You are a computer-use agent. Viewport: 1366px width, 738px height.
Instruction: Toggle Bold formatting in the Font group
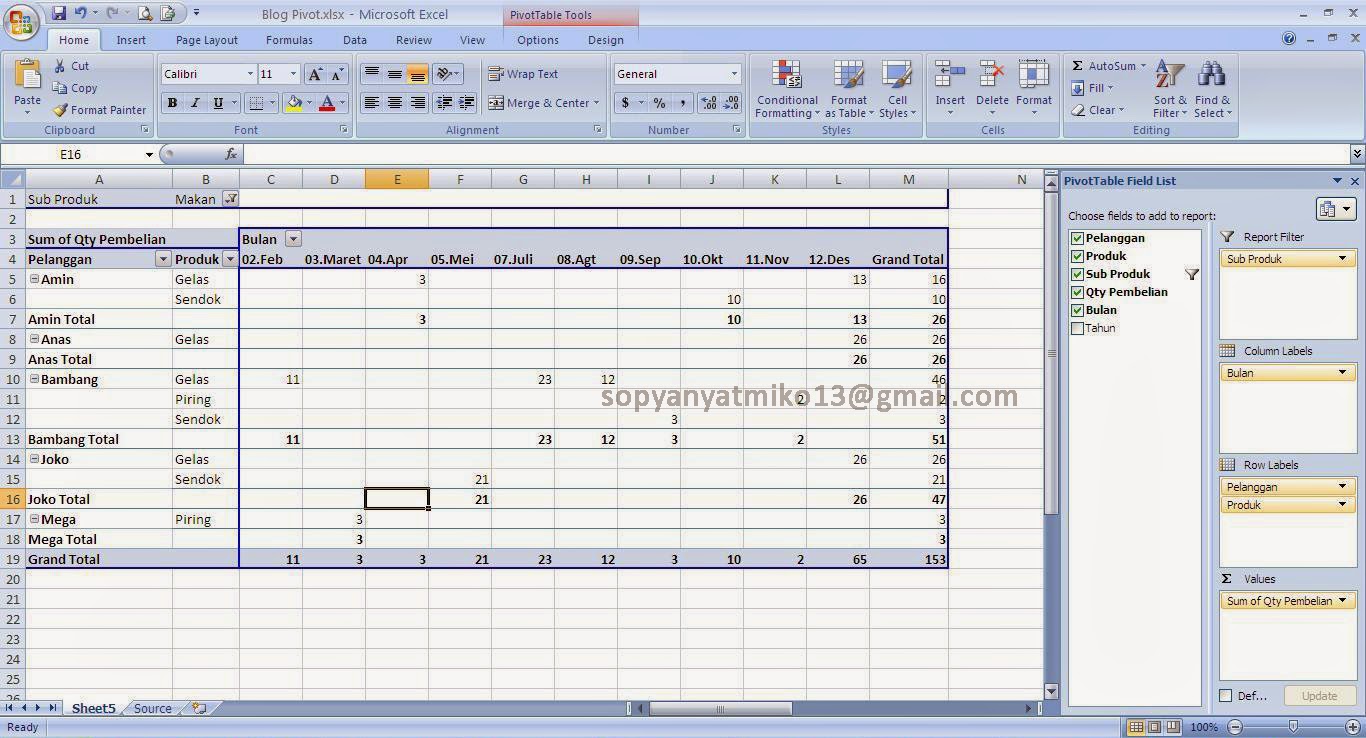171,103
